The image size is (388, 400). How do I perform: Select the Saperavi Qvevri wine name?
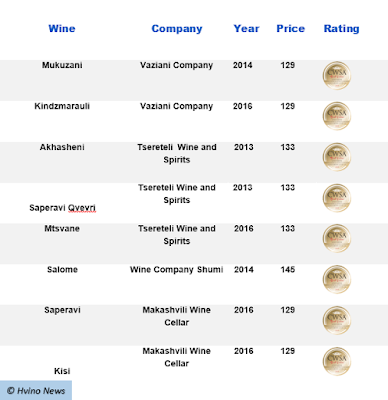pyautogui.click(x=62, y=208)
